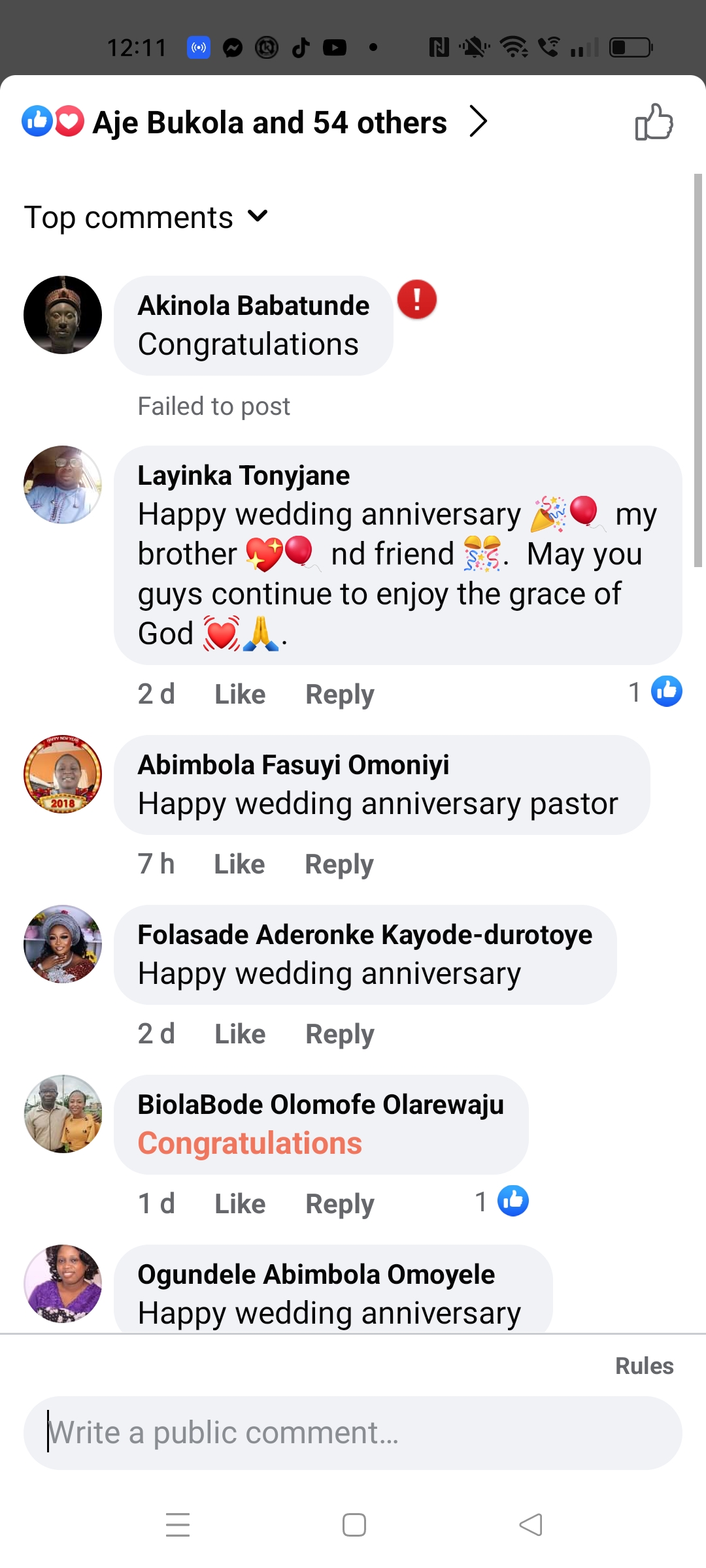Tap the blue like and heart reactions icons

pyautogui.click(x=53, y=122)
